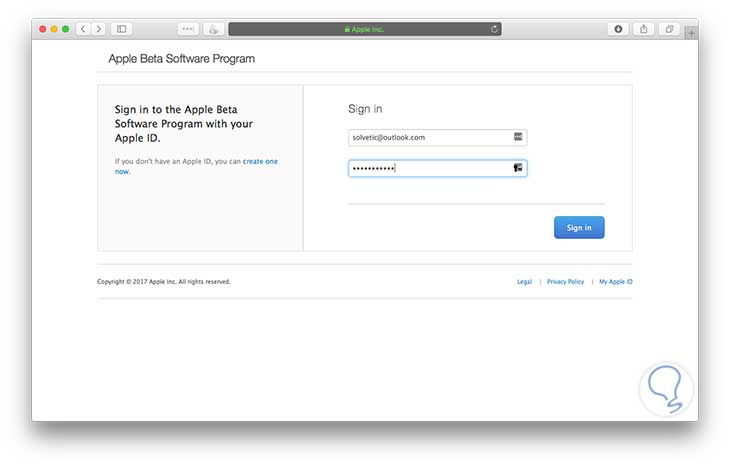
Task: Maximize window with green button
Action: (66, 29)
